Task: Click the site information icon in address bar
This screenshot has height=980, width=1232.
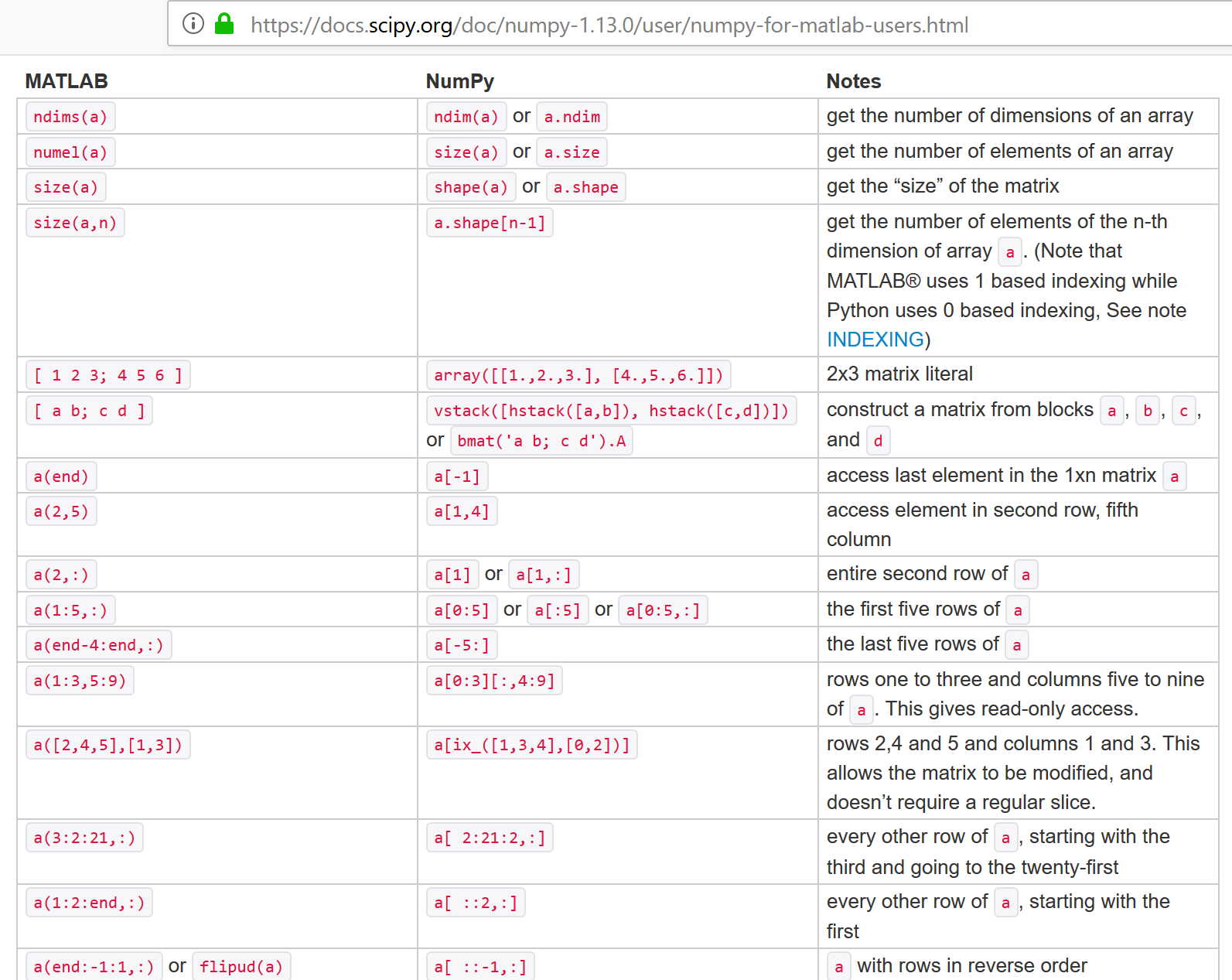Action: click(193, 24)
